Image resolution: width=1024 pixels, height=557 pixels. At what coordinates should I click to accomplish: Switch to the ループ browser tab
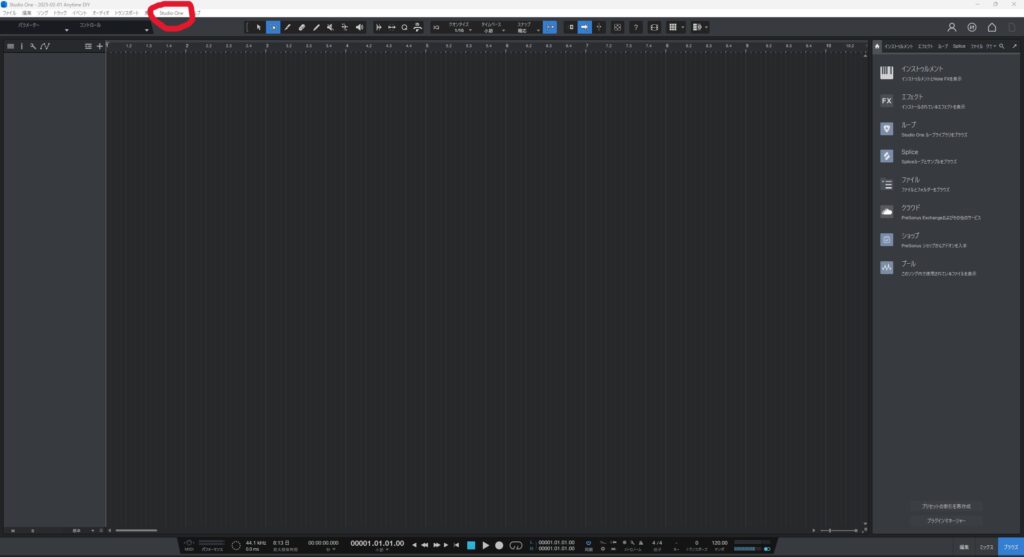pyautogui.click(x=942, y=46)
